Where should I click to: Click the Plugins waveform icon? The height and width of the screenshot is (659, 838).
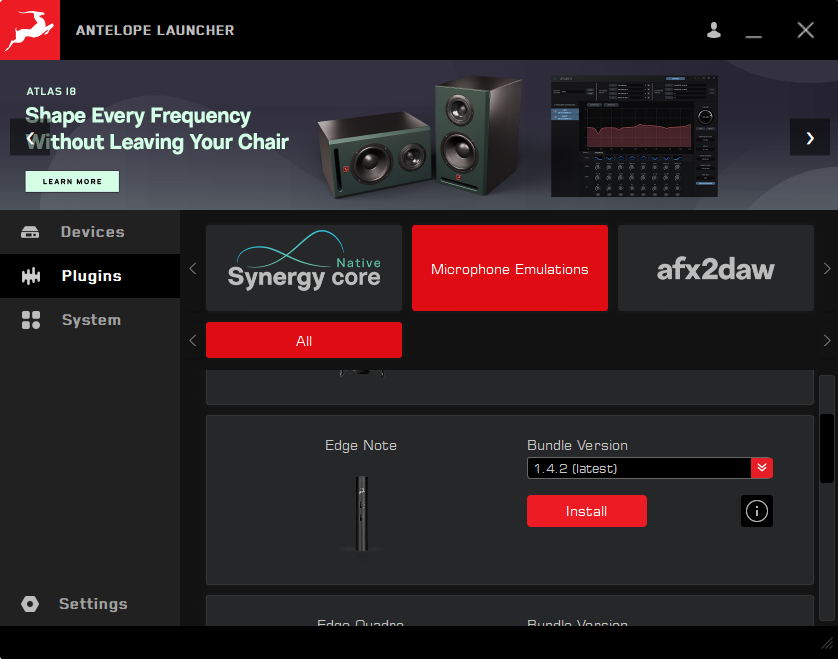point(30,276)
